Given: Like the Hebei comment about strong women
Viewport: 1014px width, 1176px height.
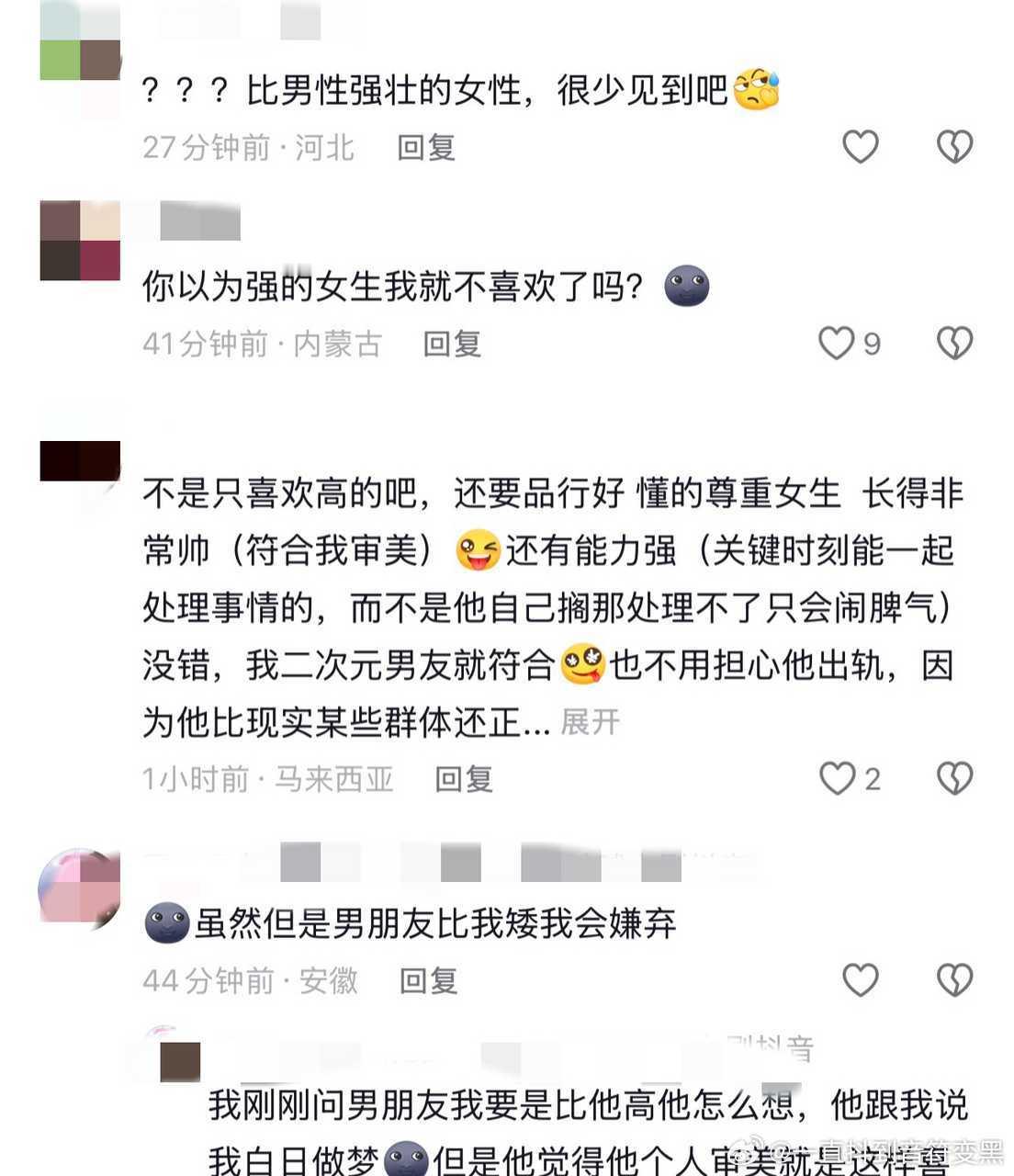Looking at the screenshot, I should click(861, 146).
